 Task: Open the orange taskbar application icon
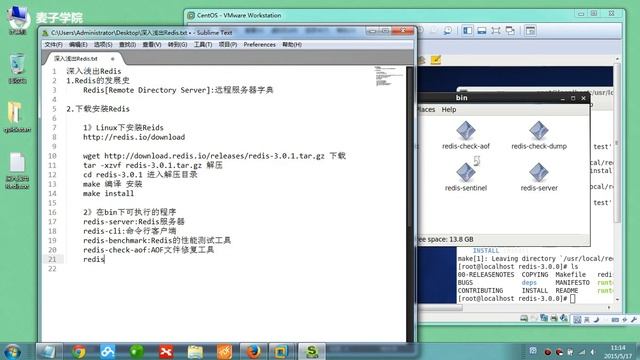click(224, 352)
